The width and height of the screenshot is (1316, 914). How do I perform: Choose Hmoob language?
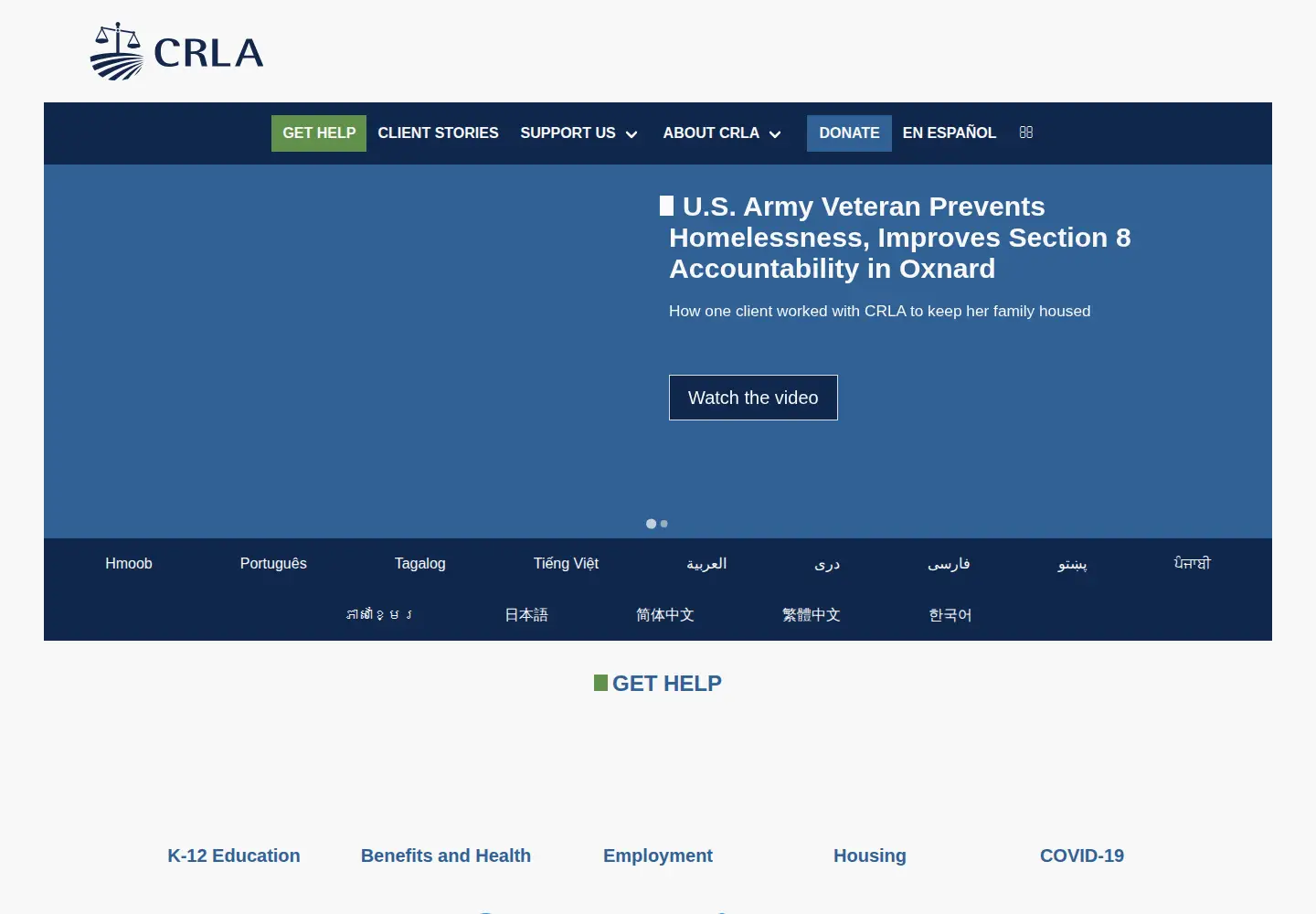pyautogui.click(x=129, y=564)
